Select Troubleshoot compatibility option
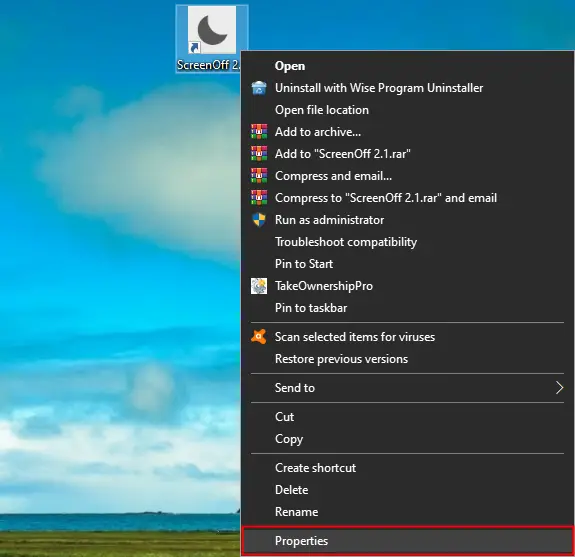This screenshot has height=557, width=575. 407,242
